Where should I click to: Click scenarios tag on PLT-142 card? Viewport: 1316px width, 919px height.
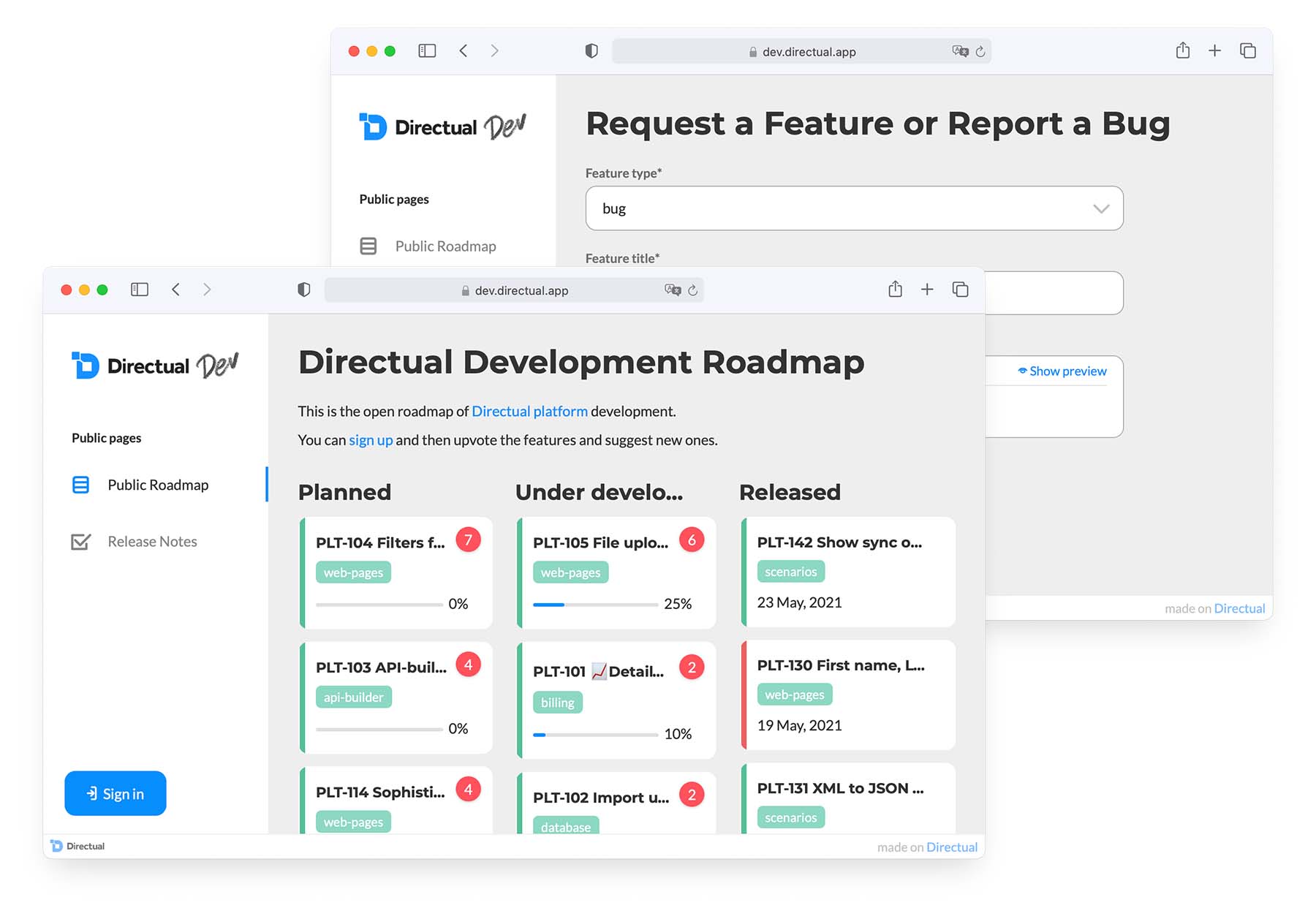pyautogui.click(x=791, y=572)
